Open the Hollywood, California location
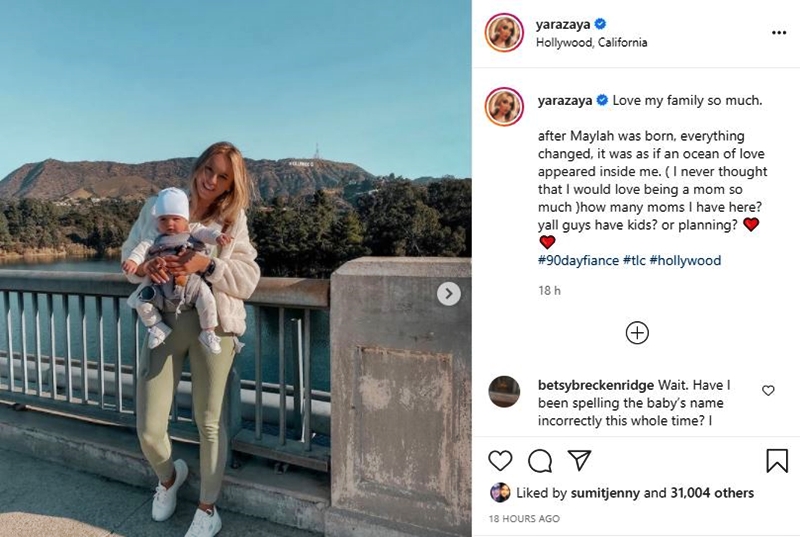The height and width of the screenshot is (537, 800). point(591,42)
